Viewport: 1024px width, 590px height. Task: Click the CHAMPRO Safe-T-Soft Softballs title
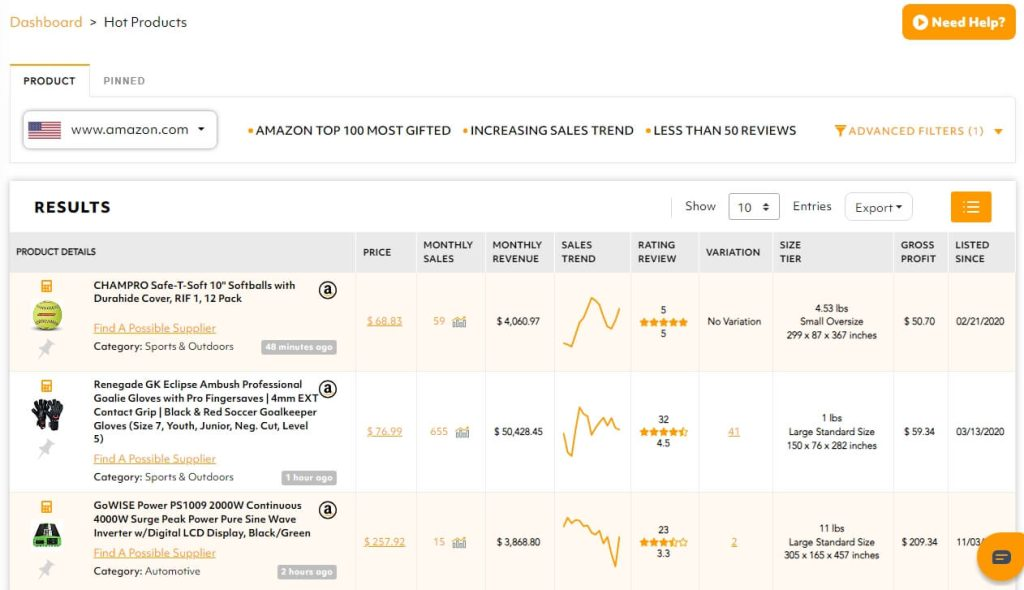point(195,292)
